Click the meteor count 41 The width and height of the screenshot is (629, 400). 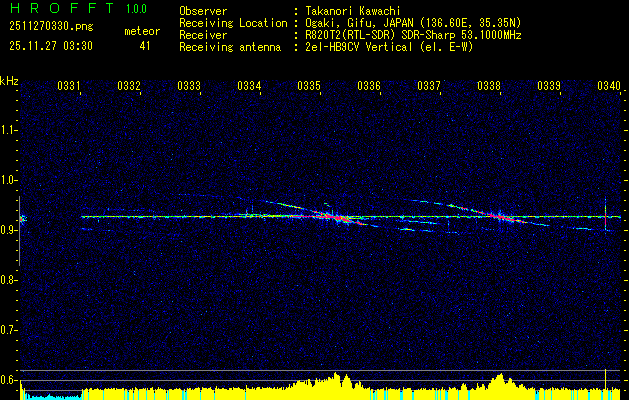pos(144,46)
